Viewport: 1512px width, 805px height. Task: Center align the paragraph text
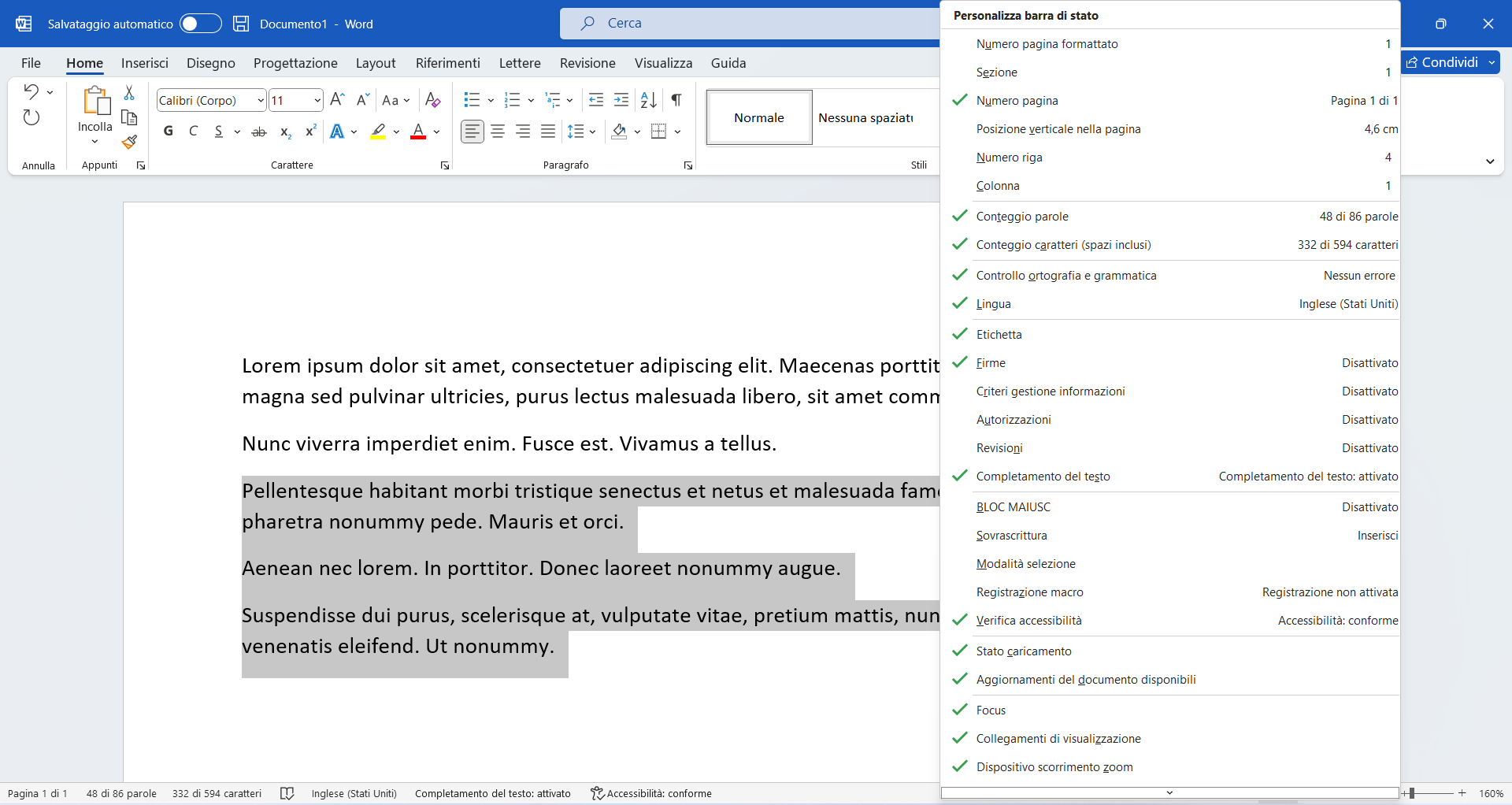498,132
